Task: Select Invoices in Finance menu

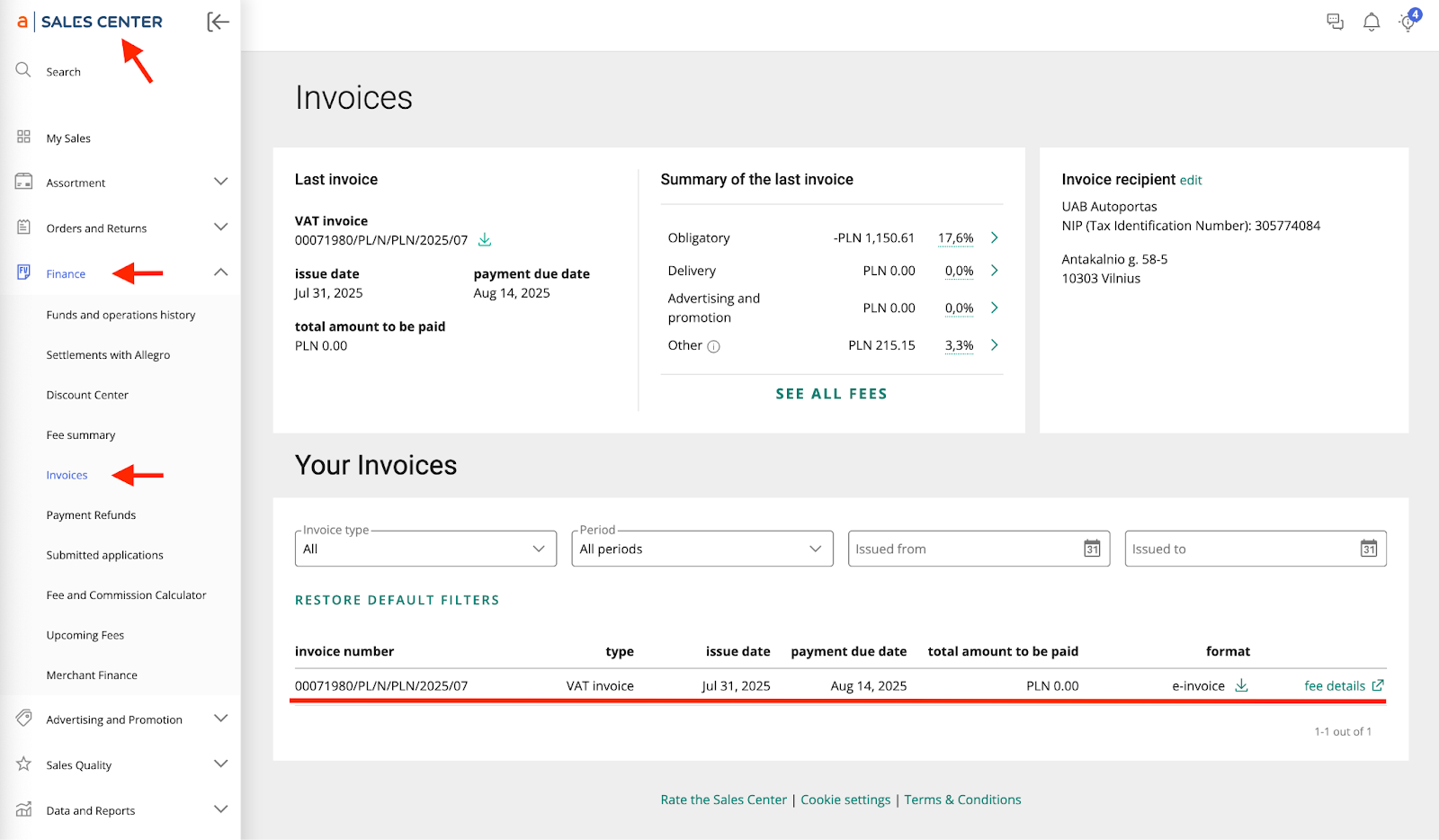Action: pyautogui.click(x=67, y=475)
